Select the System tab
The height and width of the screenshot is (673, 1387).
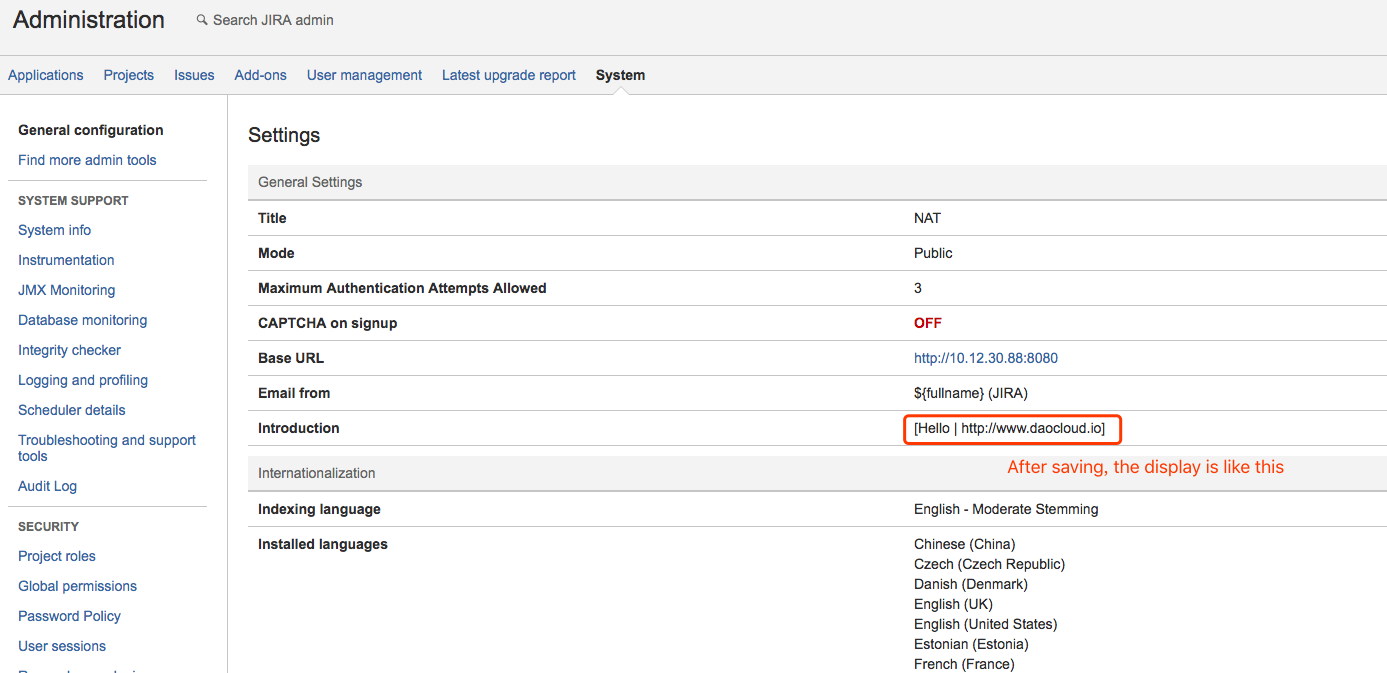coord(620,75)
